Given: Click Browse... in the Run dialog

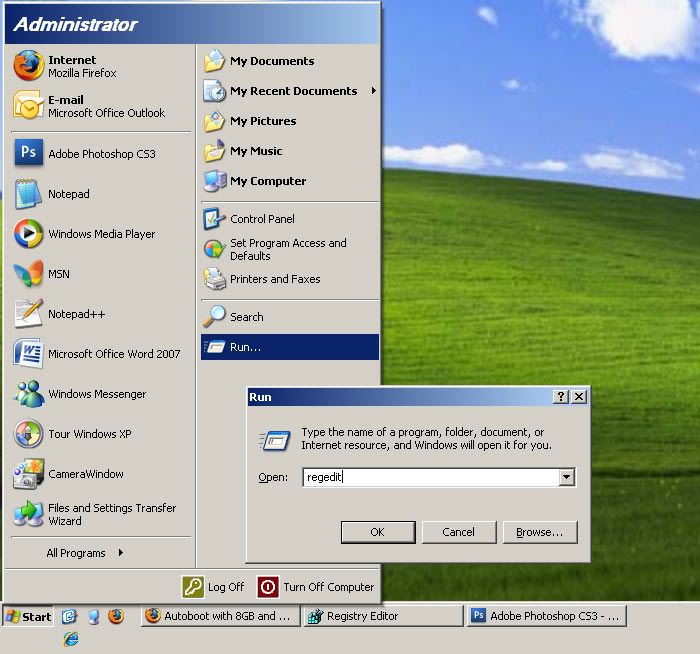Looking at the screenshot, I should point(540,532).
